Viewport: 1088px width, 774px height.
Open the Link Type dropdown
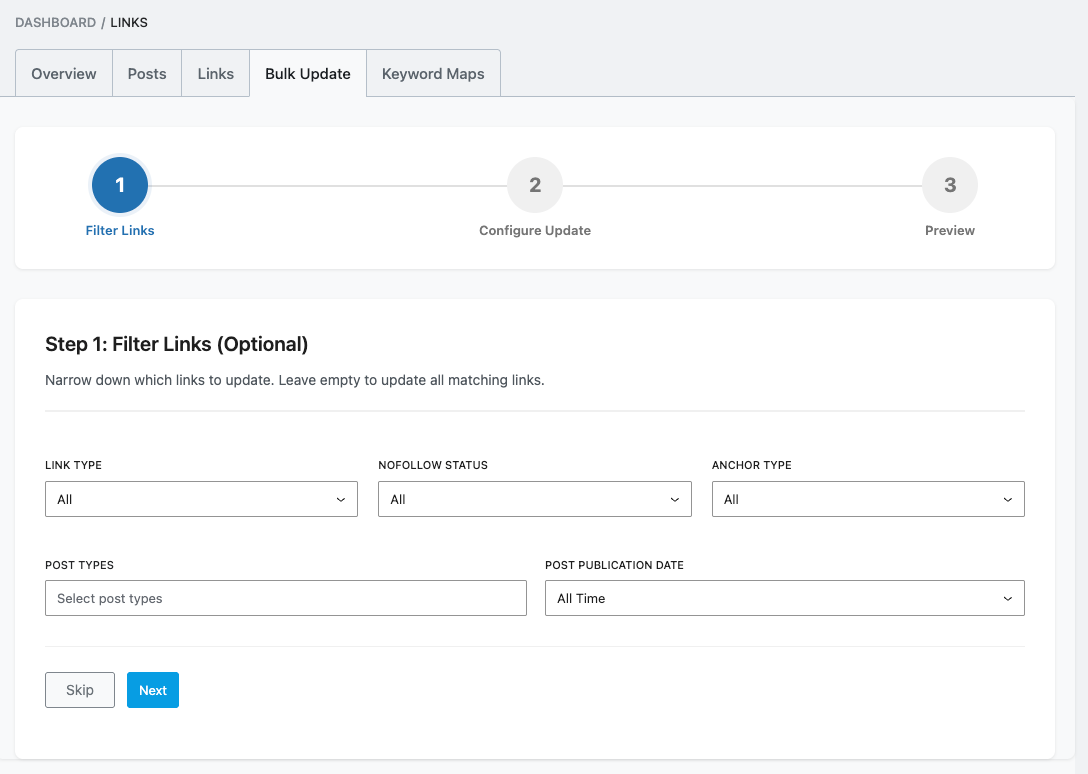[201, 498]
